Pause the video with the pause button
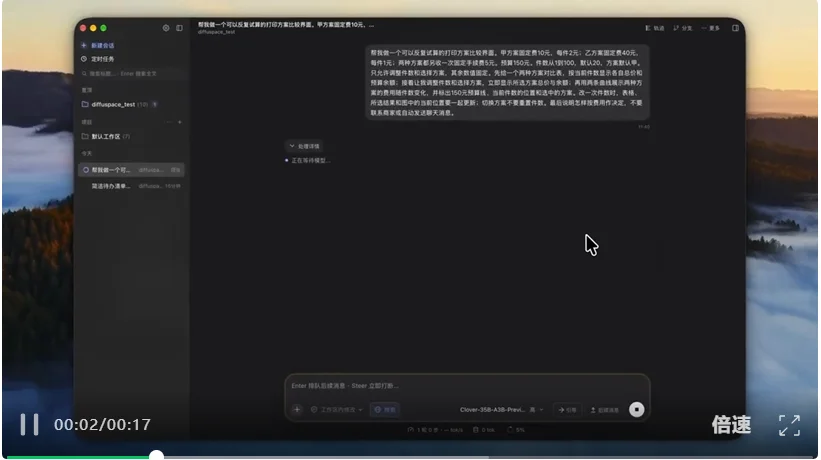Screen dimensions: 821x460 click(29, 424)
